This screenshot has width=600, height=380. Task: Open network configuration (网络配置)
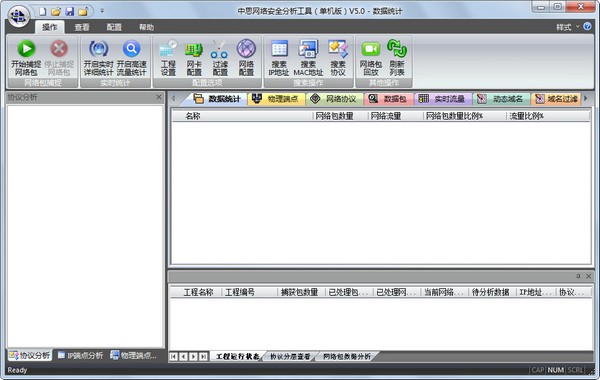[246, 58]
